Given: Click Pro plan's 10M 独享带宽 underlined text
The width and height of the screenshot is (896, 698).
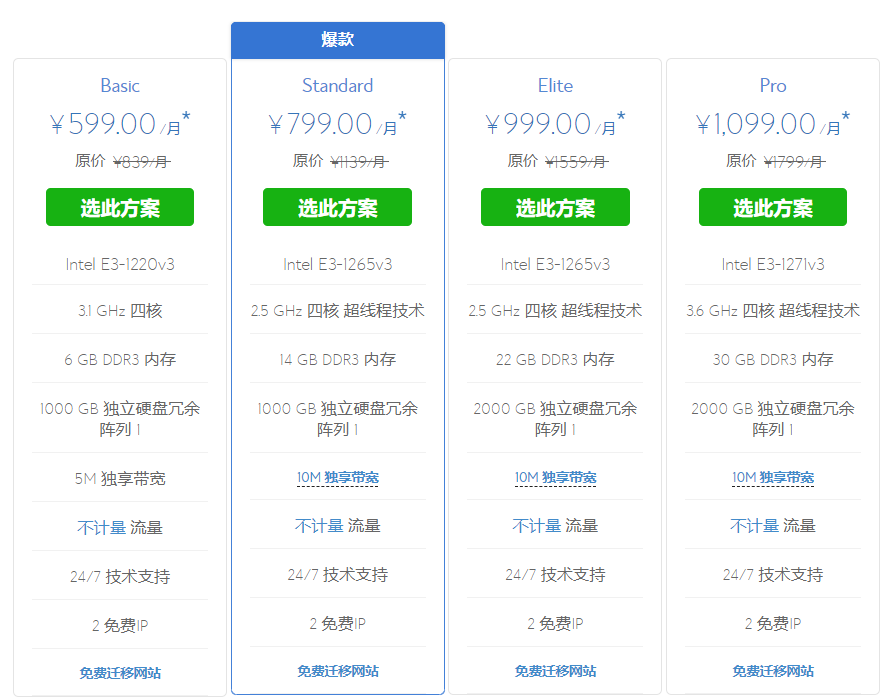Looking at the screenshot, I should point(772,478).
